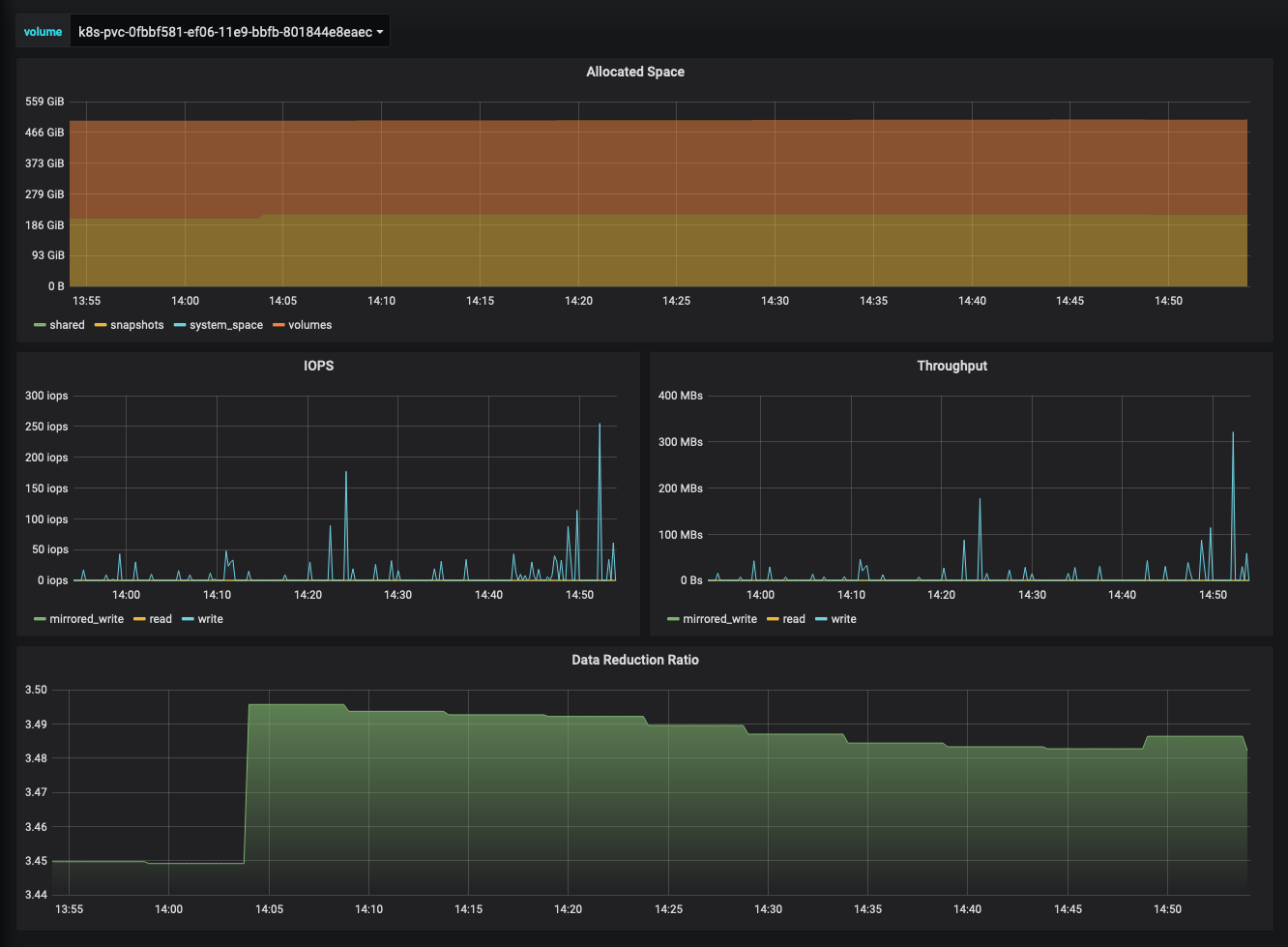Click the '13:55' time label in Allocated Space chart

87,301
